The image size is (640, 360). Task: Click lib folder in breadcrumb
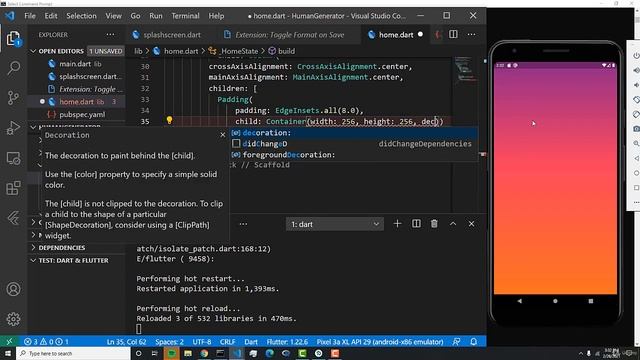(138, 51)
